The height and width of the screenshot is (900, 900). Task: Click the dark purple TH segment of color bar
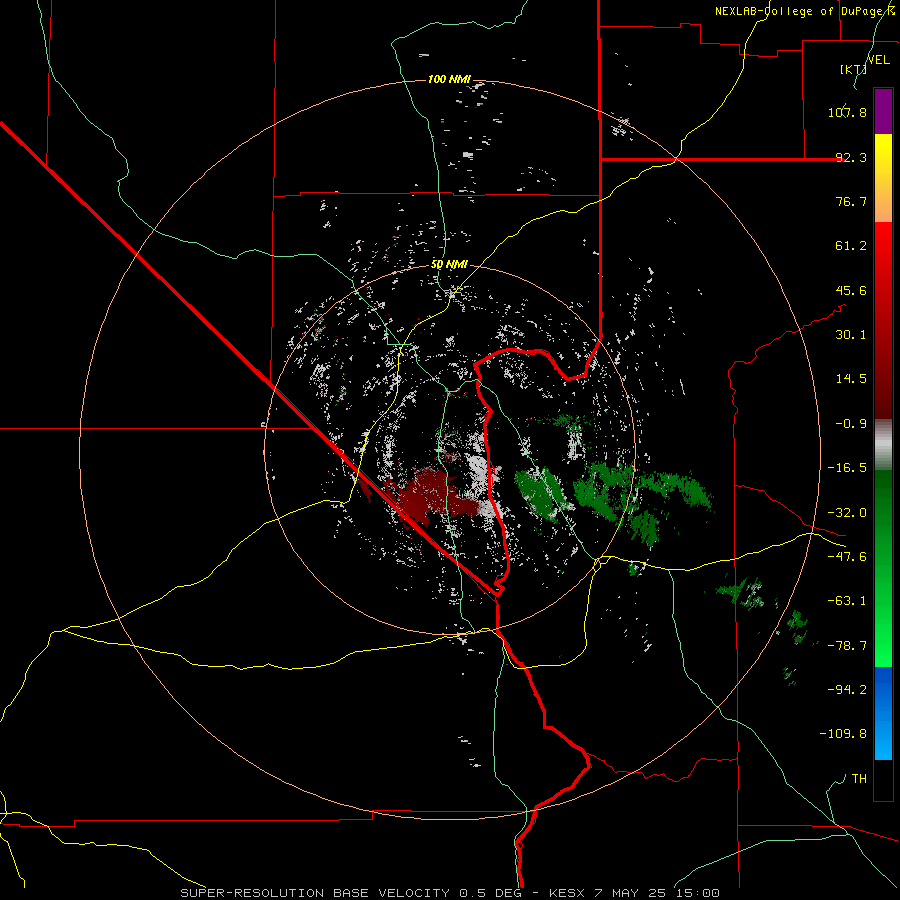[883, 779]
